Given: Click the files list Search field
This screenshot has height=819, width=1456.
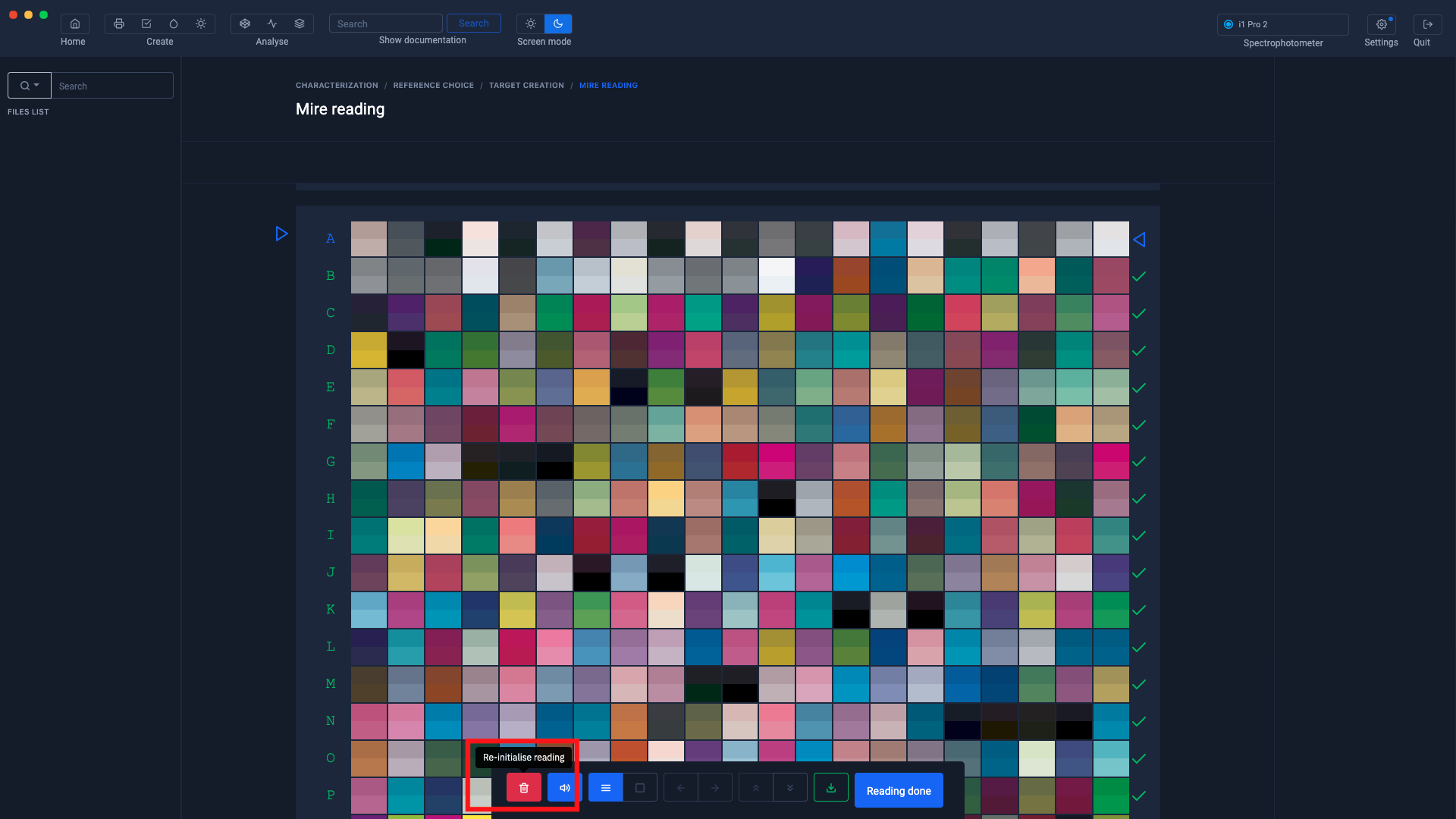Looking at the screenshot, I should (x=112, y=86).
